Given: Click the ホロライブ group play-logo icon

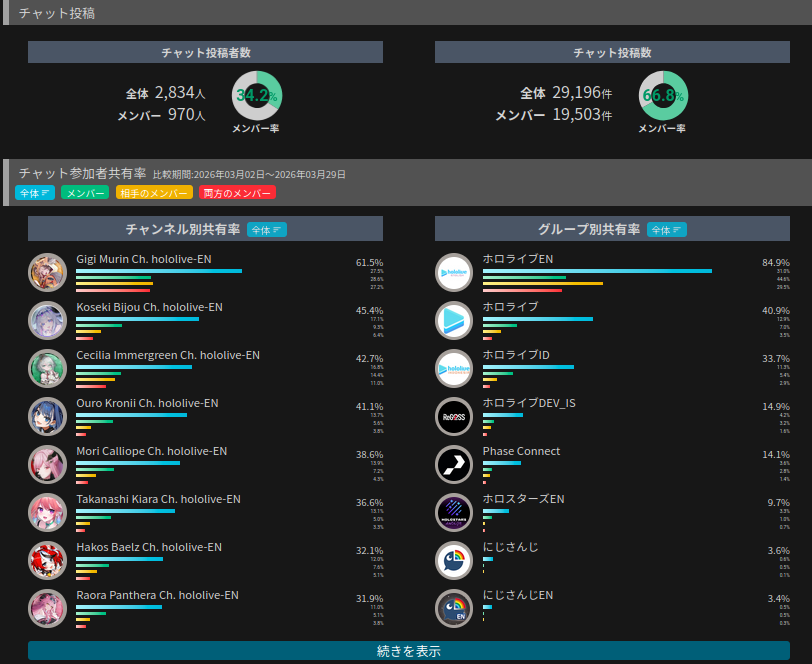Looking at the screenshot, I should pos(454,321).
